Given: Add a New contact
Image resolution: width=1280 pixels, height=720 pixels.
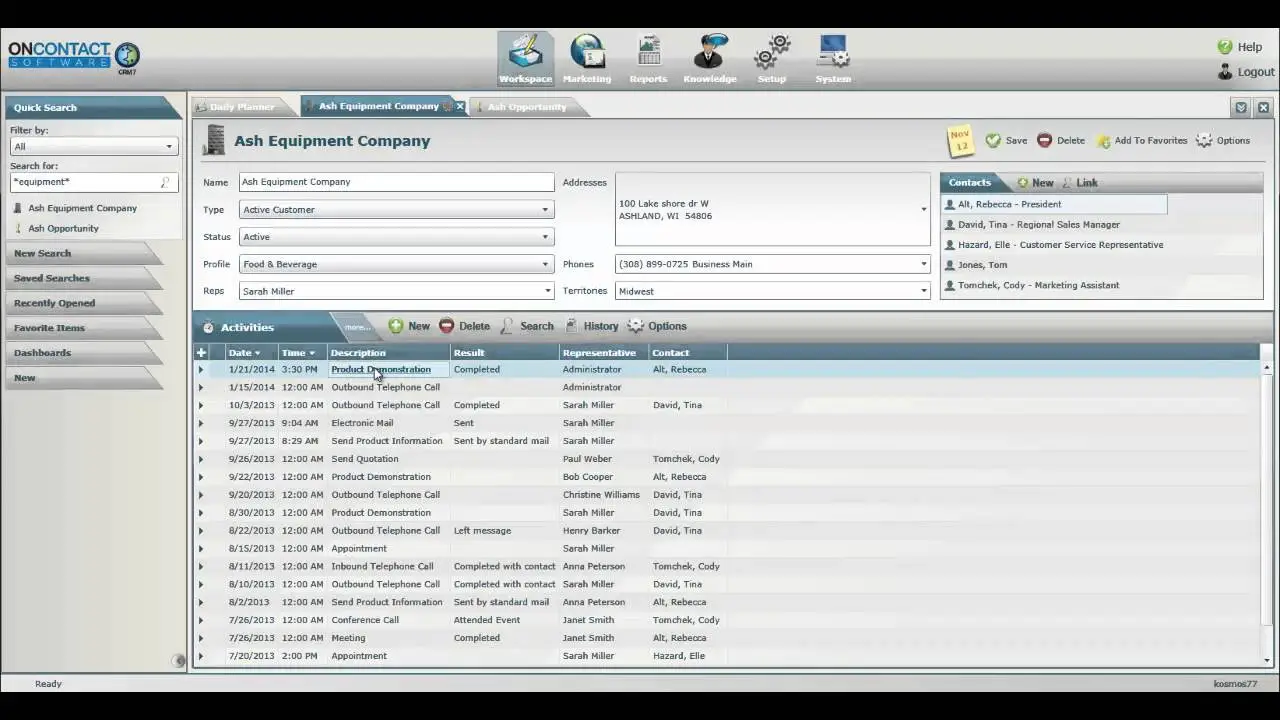Looking at the screenshot, I should point(1035,183).
